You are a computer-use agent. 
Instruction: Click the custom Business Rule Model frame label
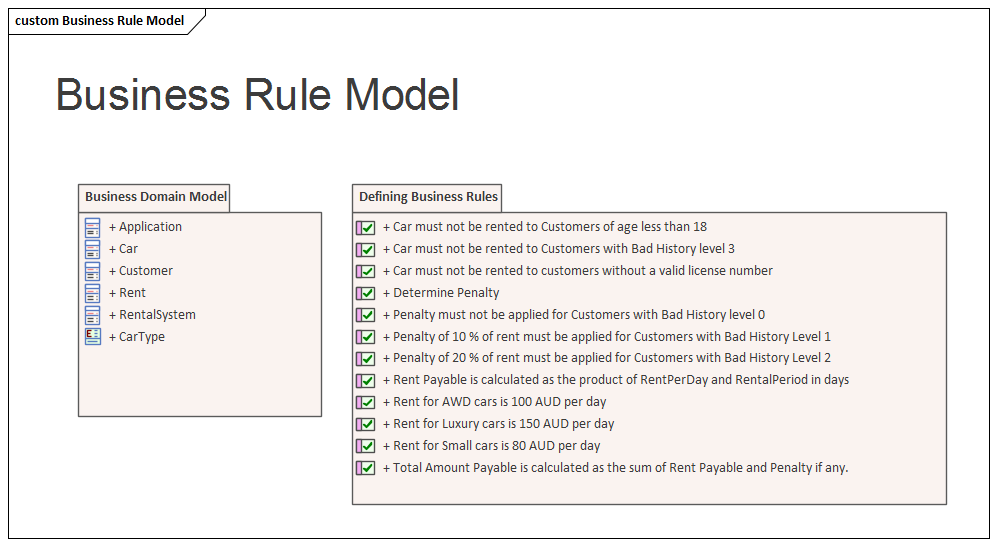click(100, 21)
